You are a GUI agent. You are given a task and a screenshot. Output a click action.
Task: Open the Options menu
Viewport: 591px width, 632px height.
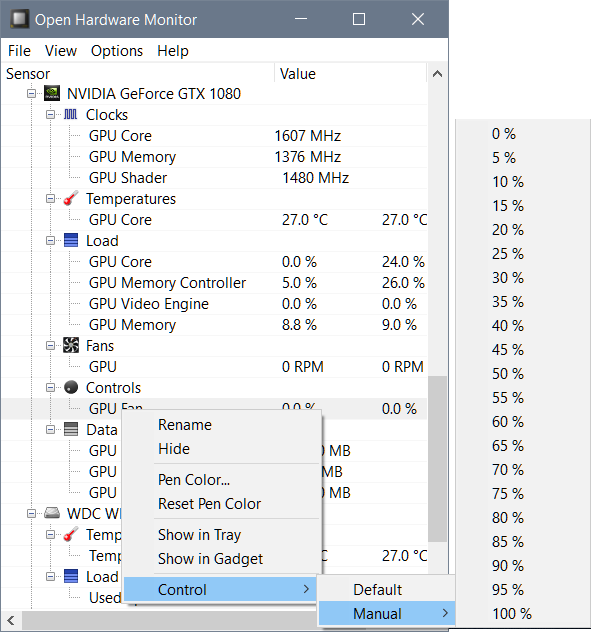tap(117, 51)
